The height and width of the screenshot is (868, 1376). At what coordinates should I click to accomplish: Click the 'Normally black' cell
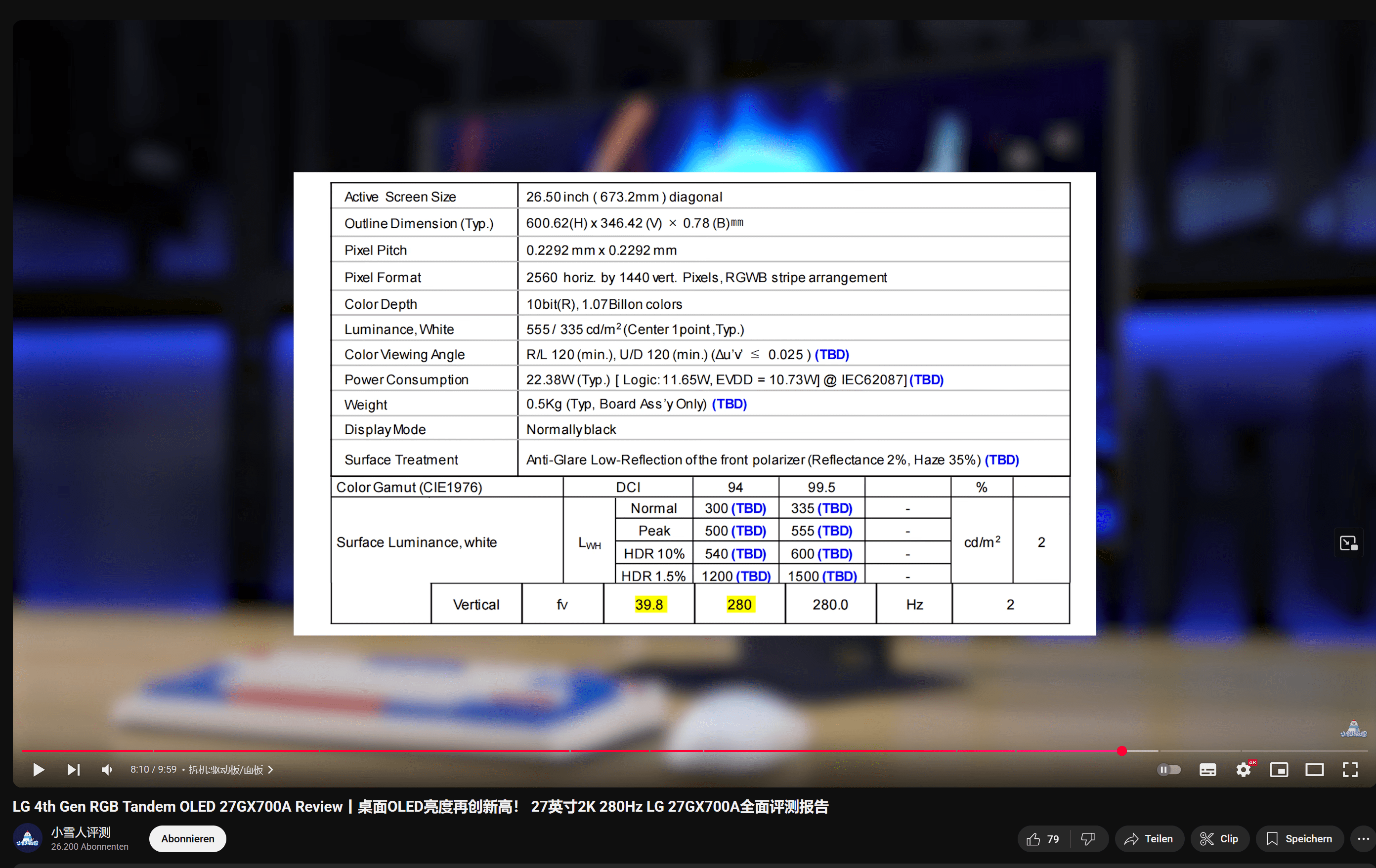571,429
